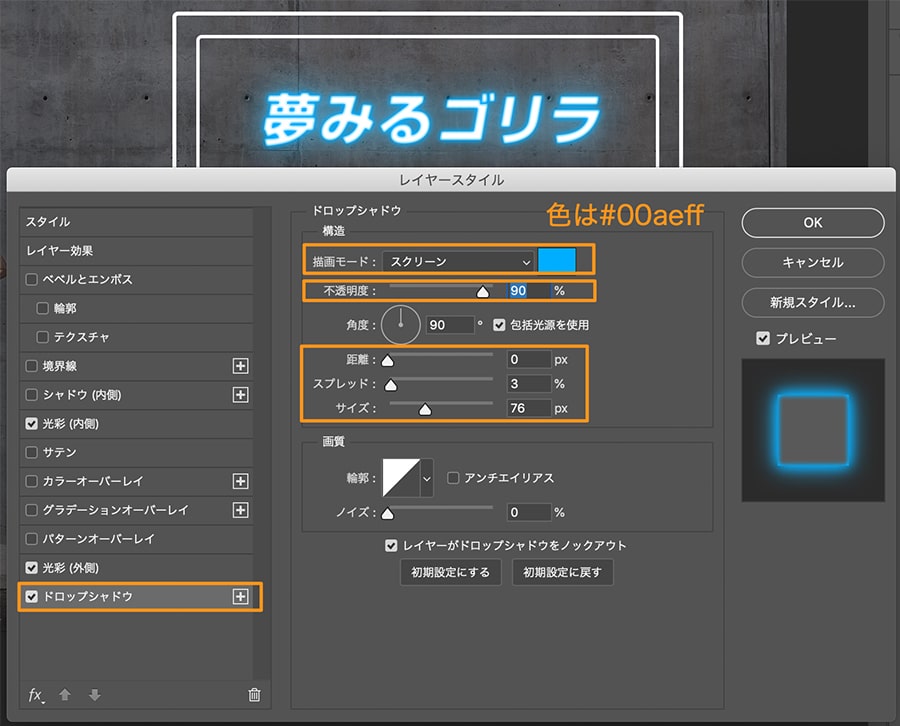Screen dimensions: 900x726
Task: Move effect down with down arrow icon
Action: pyautogui.click(x=95, y=695)
